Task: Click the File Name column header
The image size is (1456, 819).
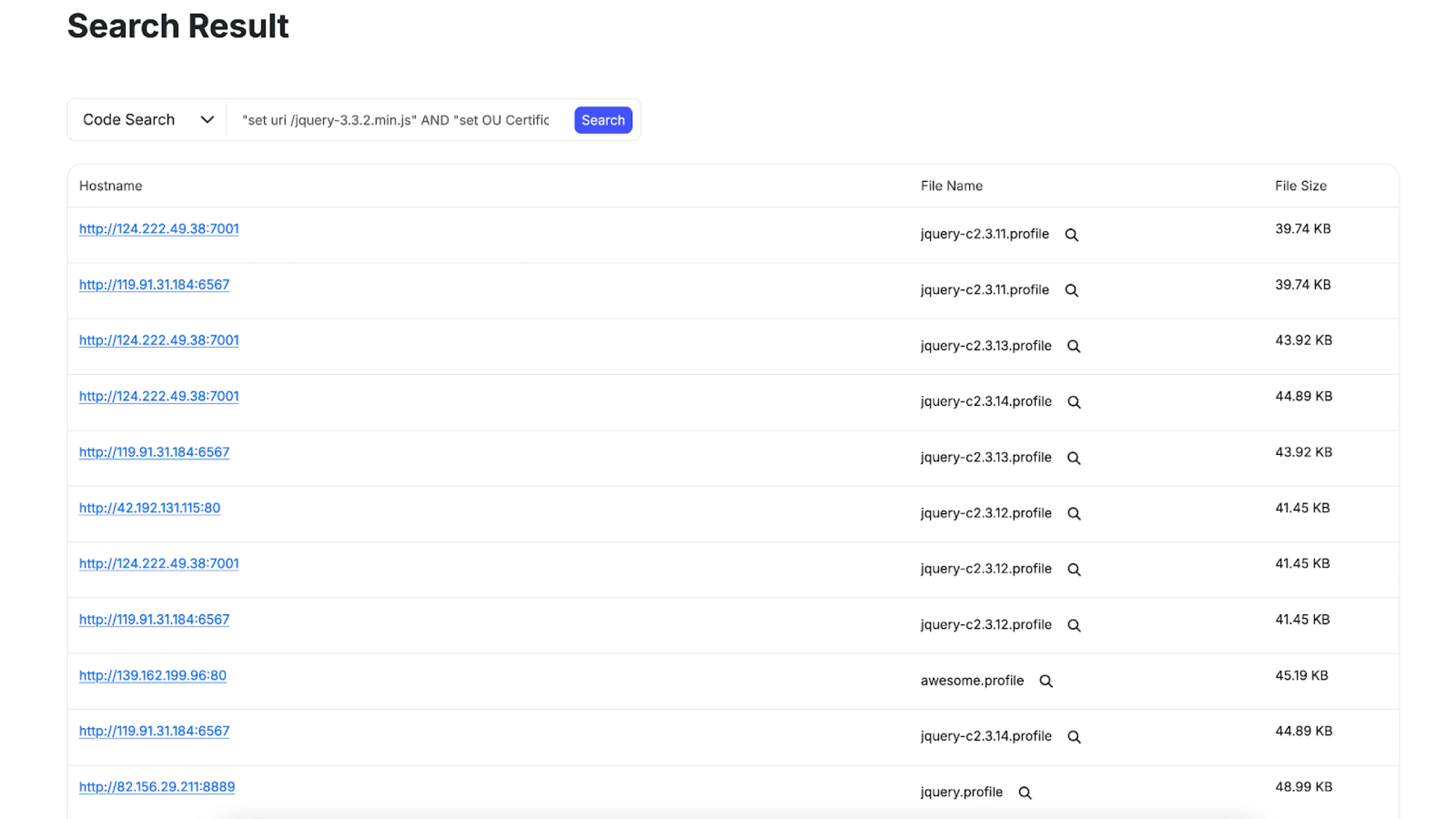Action: tap(952, 186)
